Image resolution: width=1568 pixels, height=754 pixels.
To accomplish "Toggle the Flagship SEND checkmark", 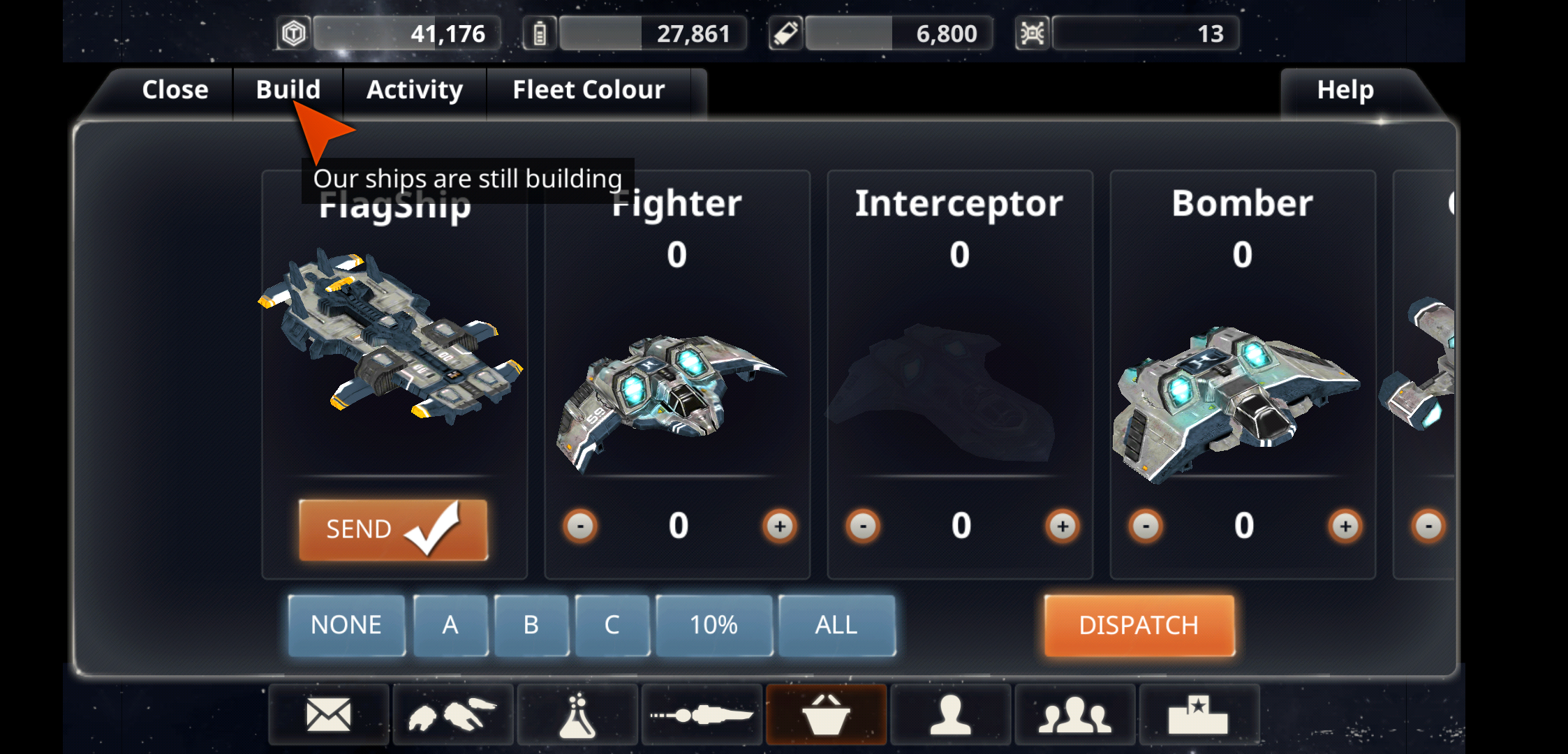I will click(393, 529).
